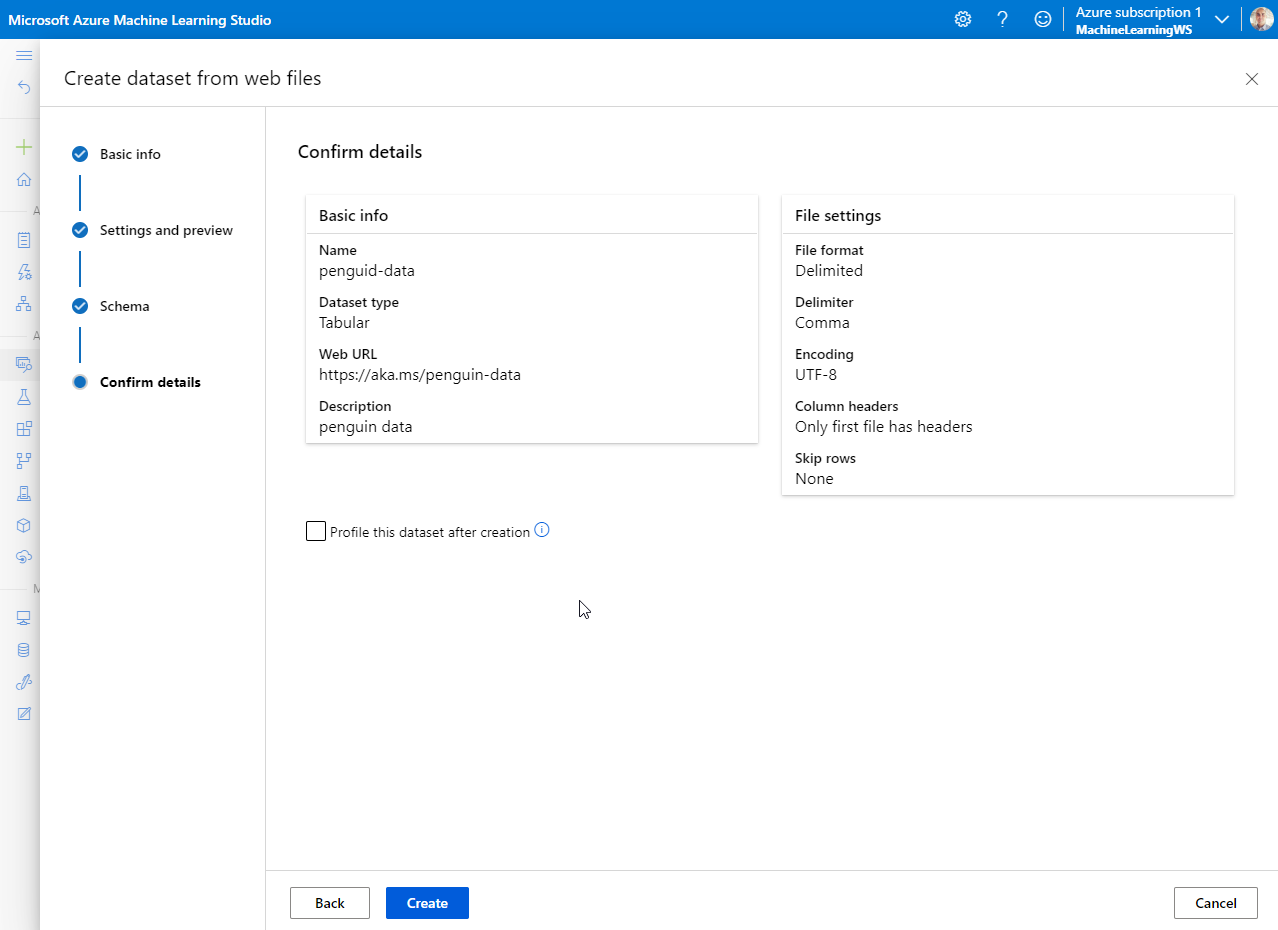Click the hamburger menu icon in sidebar
Viewport: 1278px width, 930px height.
24,56
